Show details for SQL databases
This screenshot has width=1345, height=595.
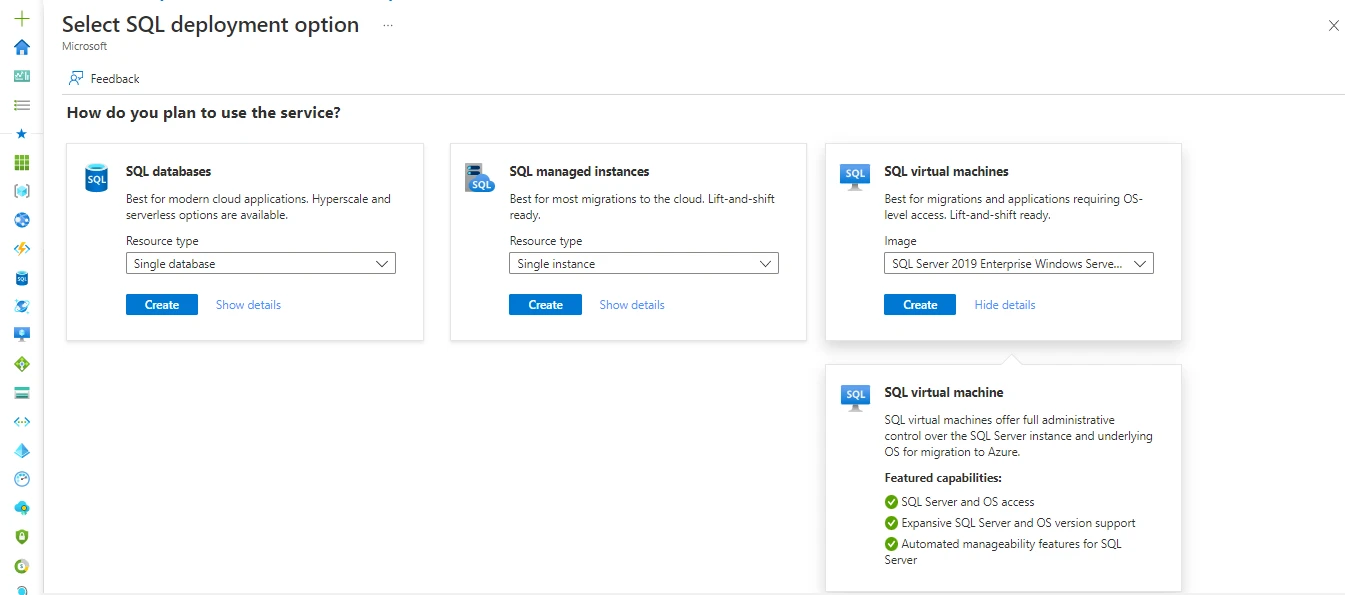(x=248, y=304)
